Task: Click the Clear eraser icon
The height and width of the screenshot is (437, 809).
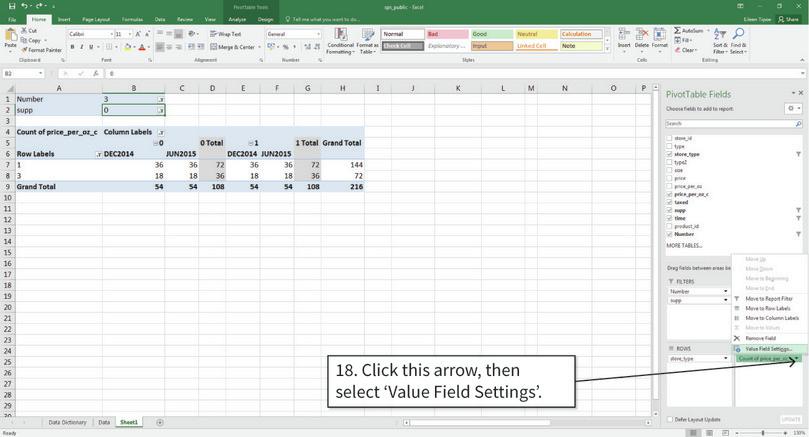Action: point(677,50)
